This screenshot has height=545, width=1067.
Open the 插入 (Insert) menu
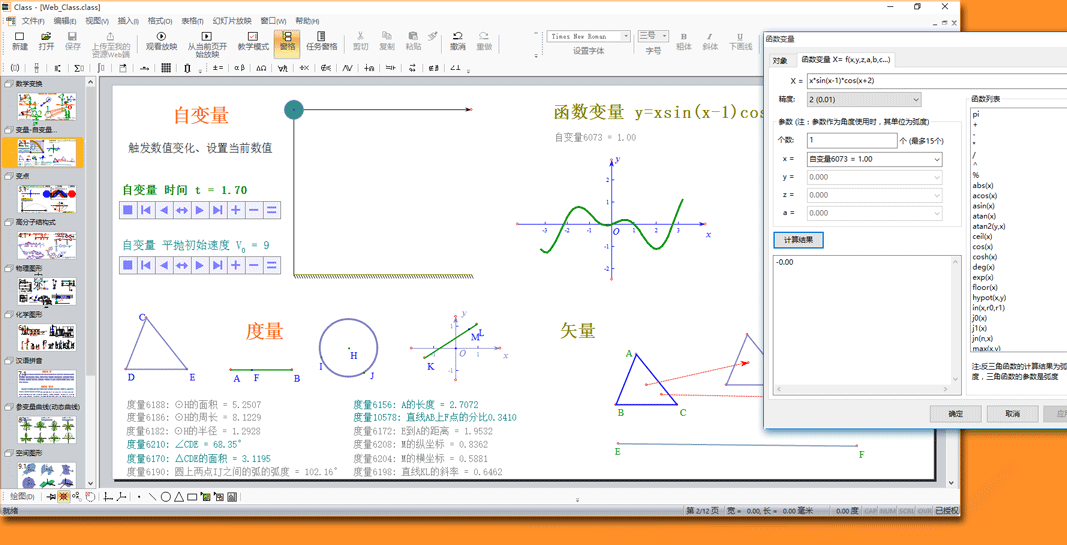pyautogui.click(x=128, y=20)
